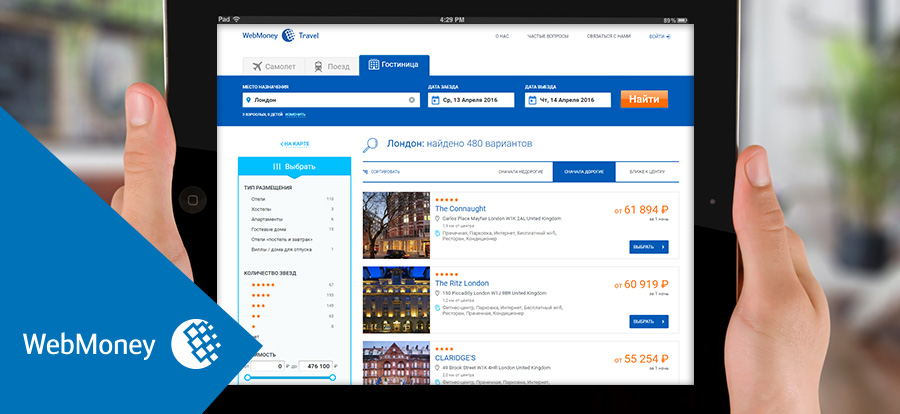Click ВЫБРАТЬ button for The Connaught
This screenshot has width=900, height=414.
(649, 247)
